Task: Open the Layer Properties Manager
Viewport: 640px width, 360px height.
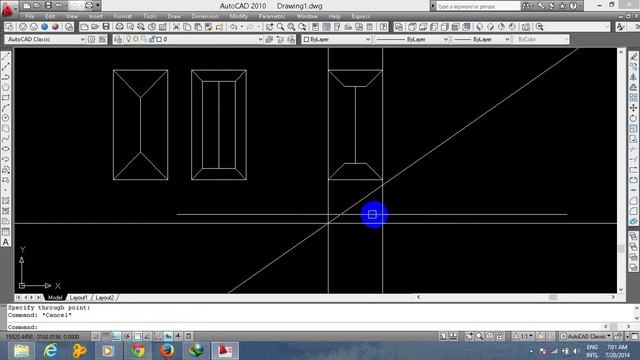Action: pos(118,40)
